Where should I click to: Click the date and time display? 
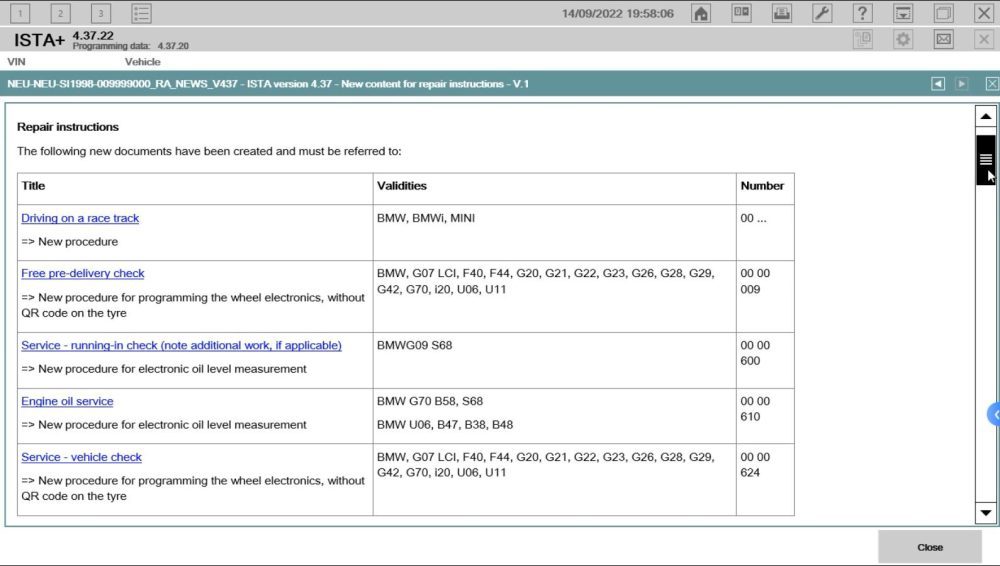point(617,13)
